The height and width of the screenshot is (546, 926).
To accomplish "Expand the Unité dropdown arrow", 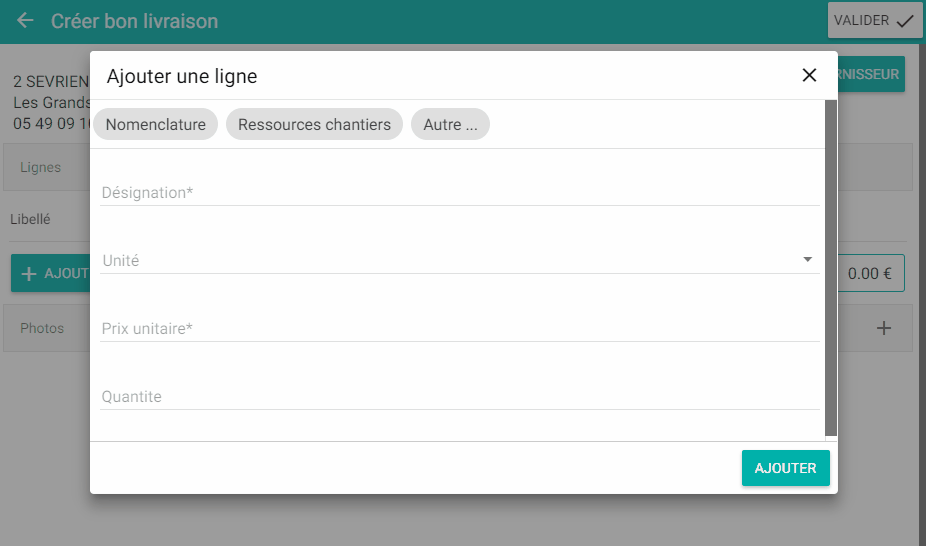I will pos(807,260).
